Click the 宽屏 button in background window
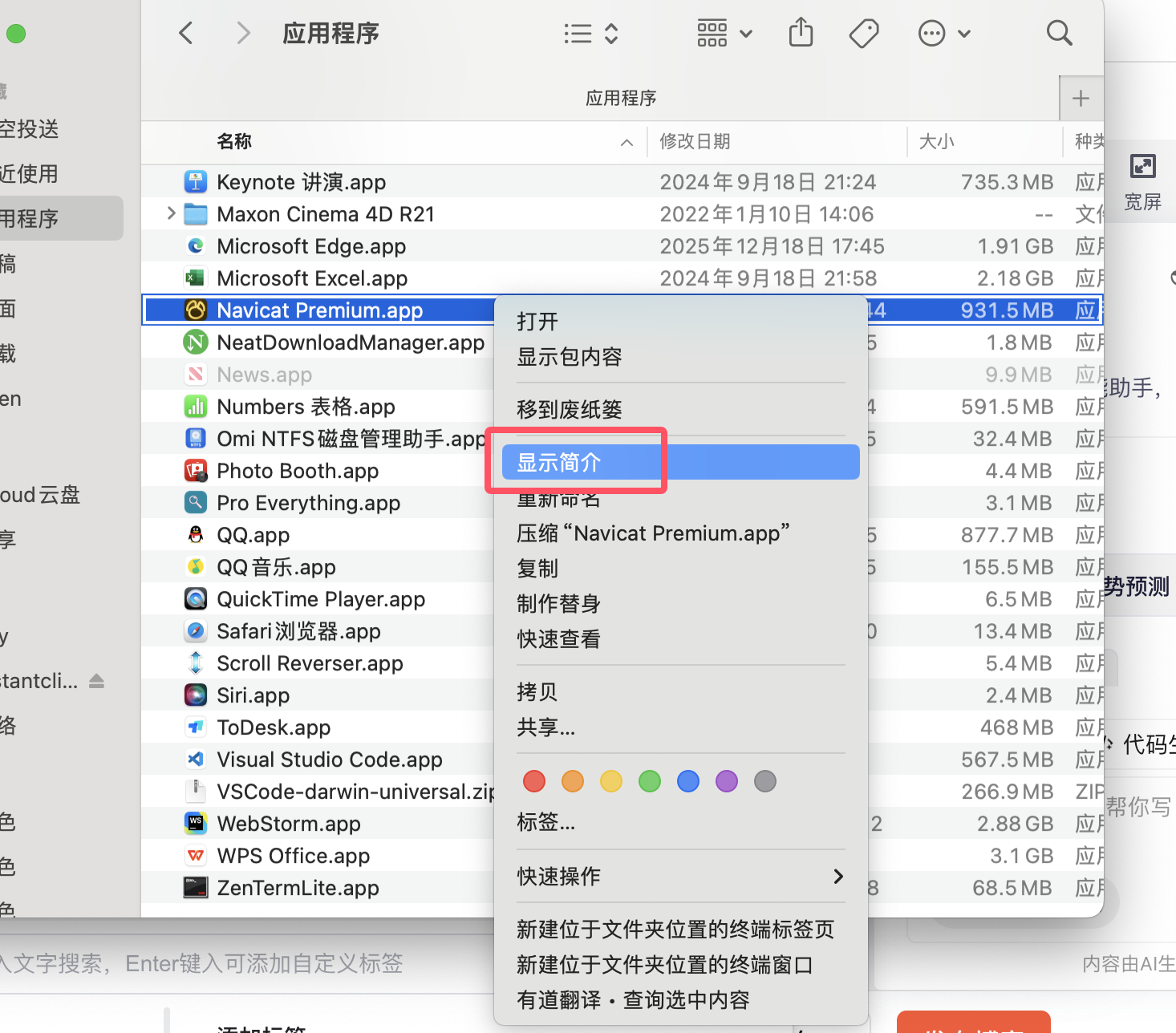The height and width of the screenshot is (1033, 1176). tap(1142, 182)
